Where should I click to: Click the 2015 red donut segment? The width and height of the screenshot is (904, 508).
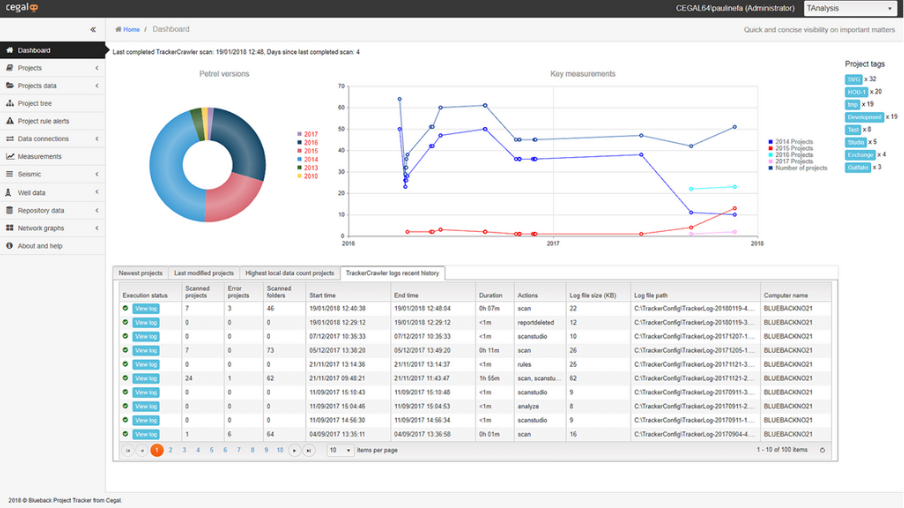point(233,199)
